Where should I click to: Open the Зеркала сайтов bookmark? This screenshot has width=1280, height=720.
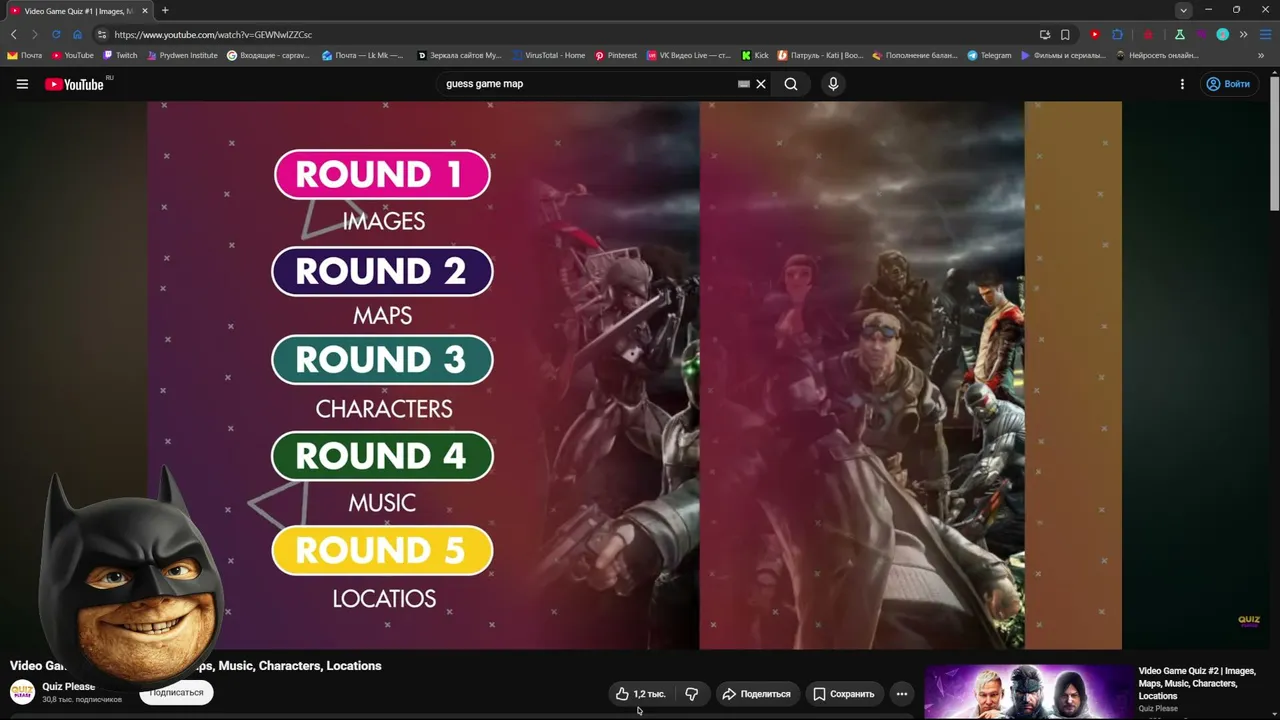click(x=460, y=55)
